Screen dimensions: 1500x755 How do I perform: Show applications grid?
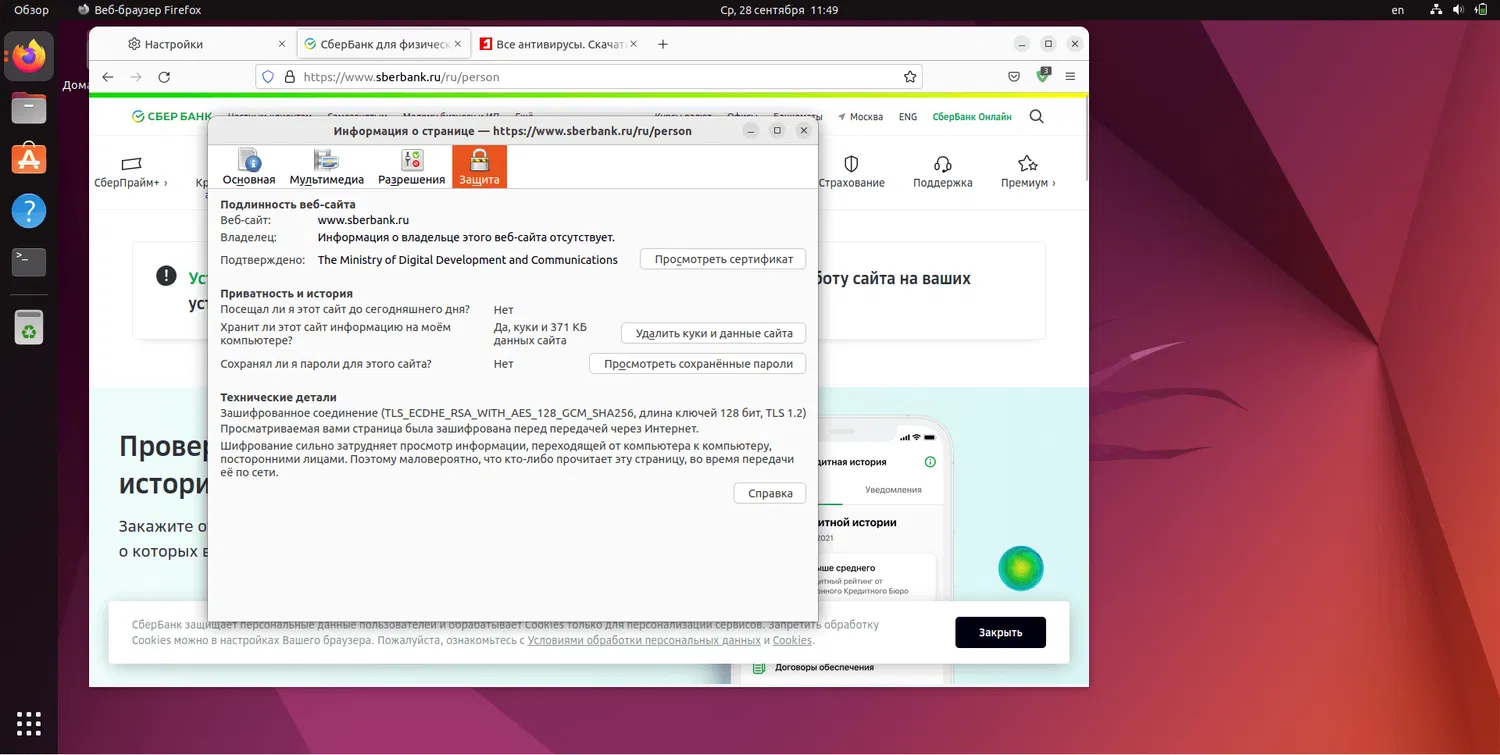[x=29, y=722]
